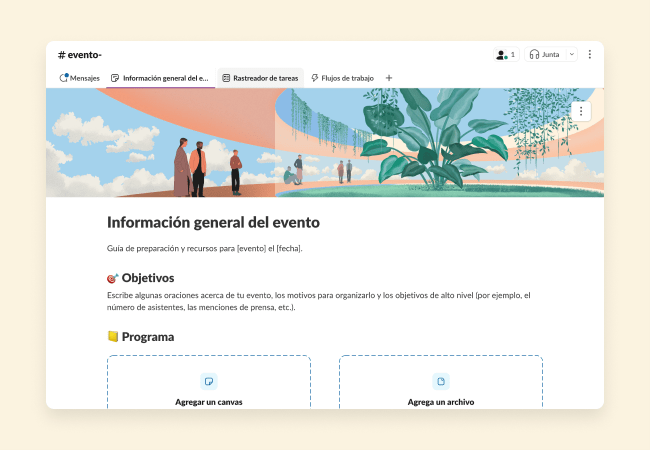Switch to the Mensajes tab
This screenshot has height=450, width=650.
pyautogui.click(x=80, y=78)
